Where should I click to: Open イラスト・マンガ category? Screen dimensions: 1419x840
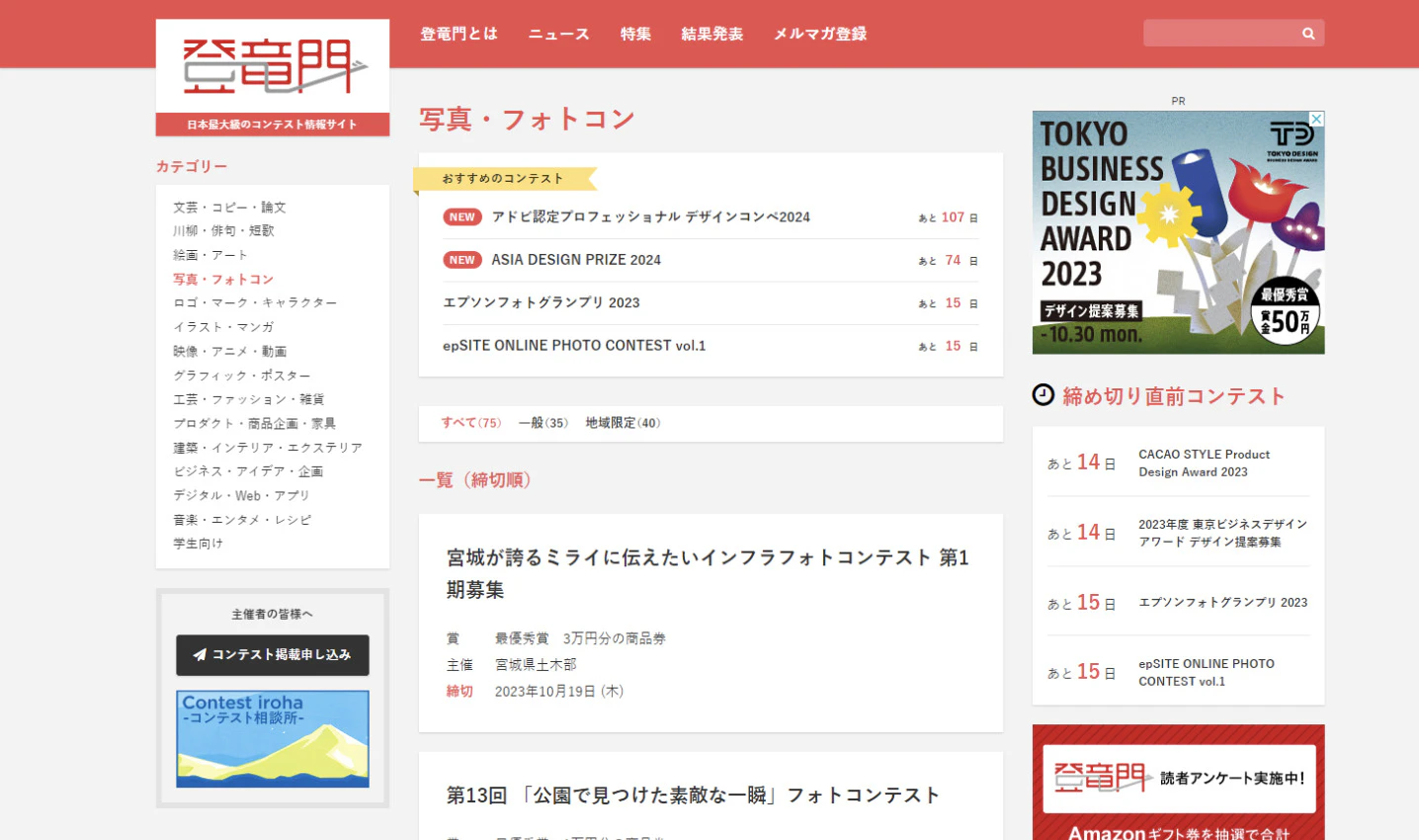tap(223, 327)
